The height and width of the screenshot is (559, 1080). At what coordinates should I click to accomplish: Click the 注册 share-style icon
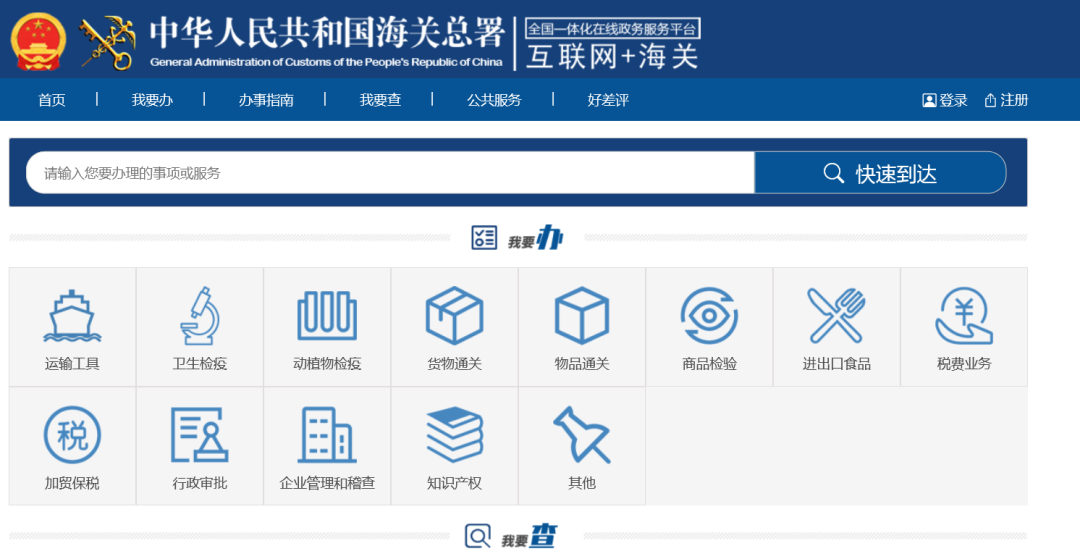(990, 101)
